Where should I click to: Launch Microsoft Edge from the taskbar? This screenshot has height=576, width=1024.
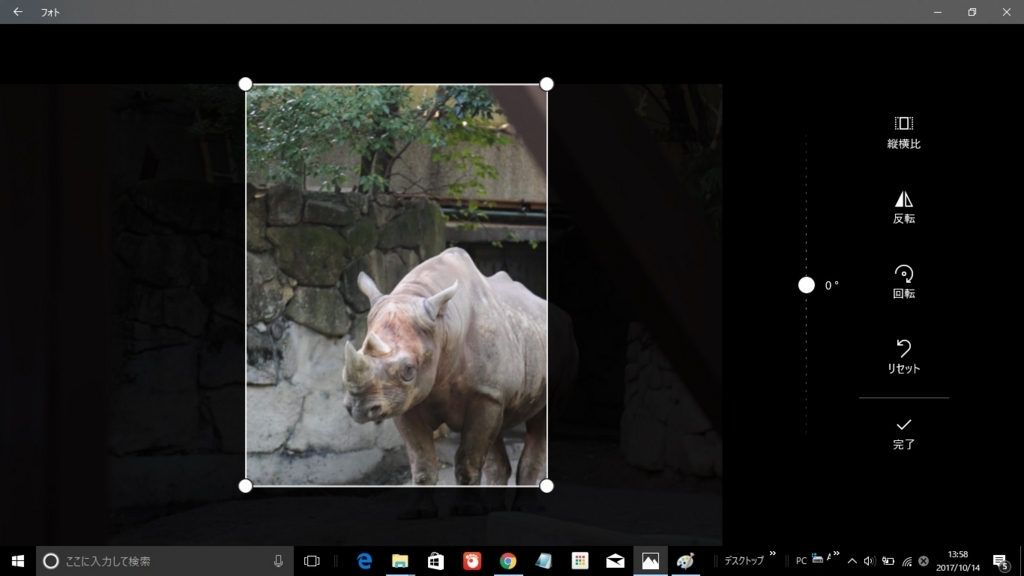coord(364,561)
